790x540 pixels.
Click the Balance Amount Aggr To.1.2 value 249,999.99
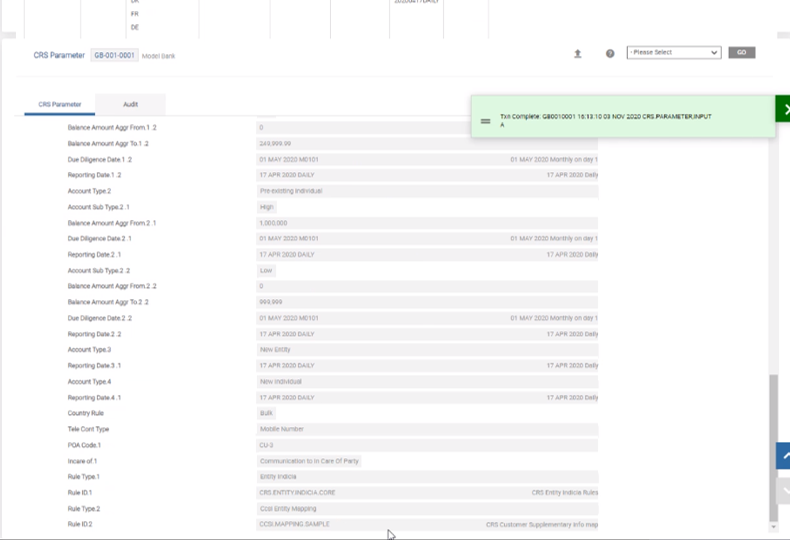pyautogui.click(x=427, y=144)
